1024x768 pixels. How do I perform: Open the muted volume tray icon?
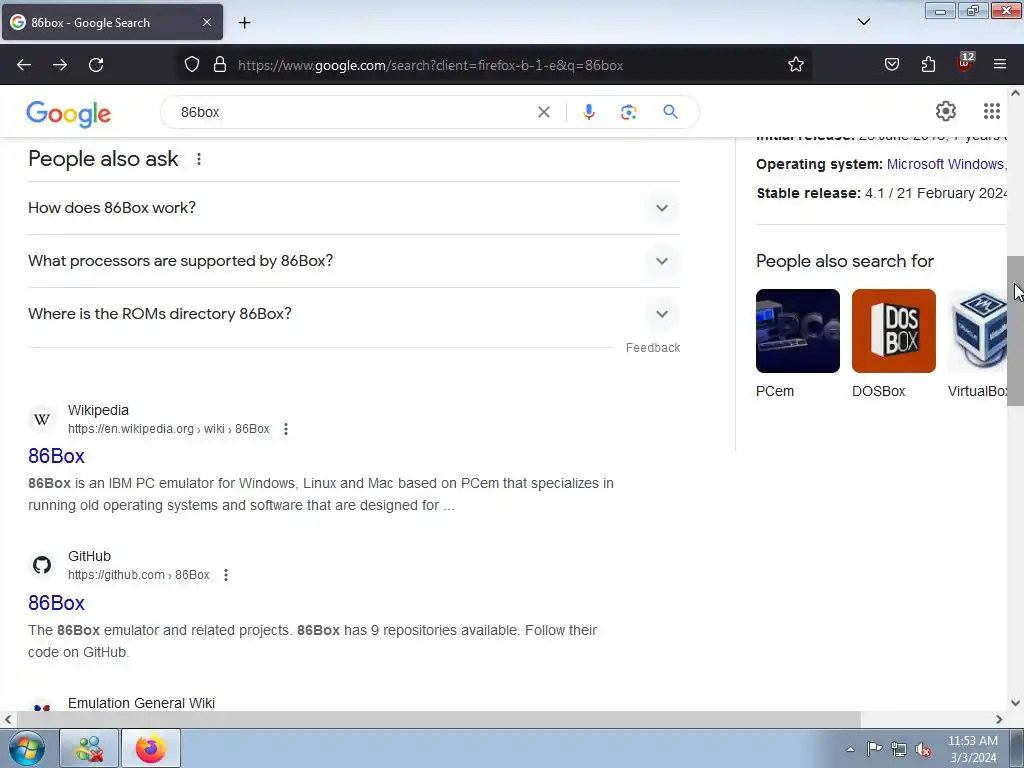[x=923, y=749]
